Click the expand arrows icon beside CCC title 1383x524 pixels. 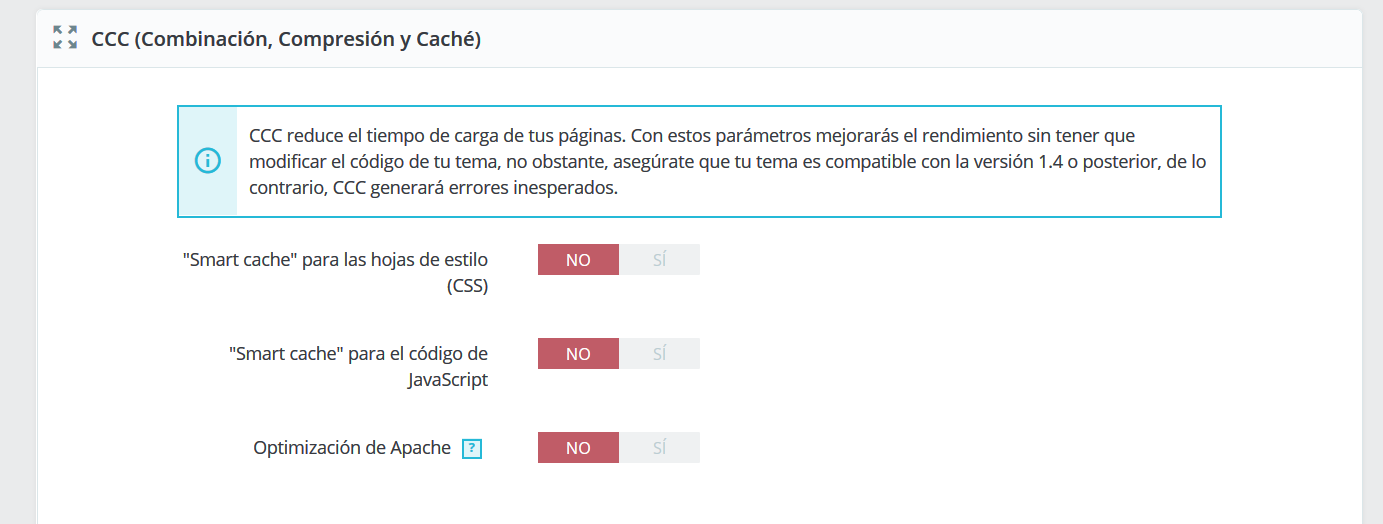pyautogui.click(x=65, y=38)
